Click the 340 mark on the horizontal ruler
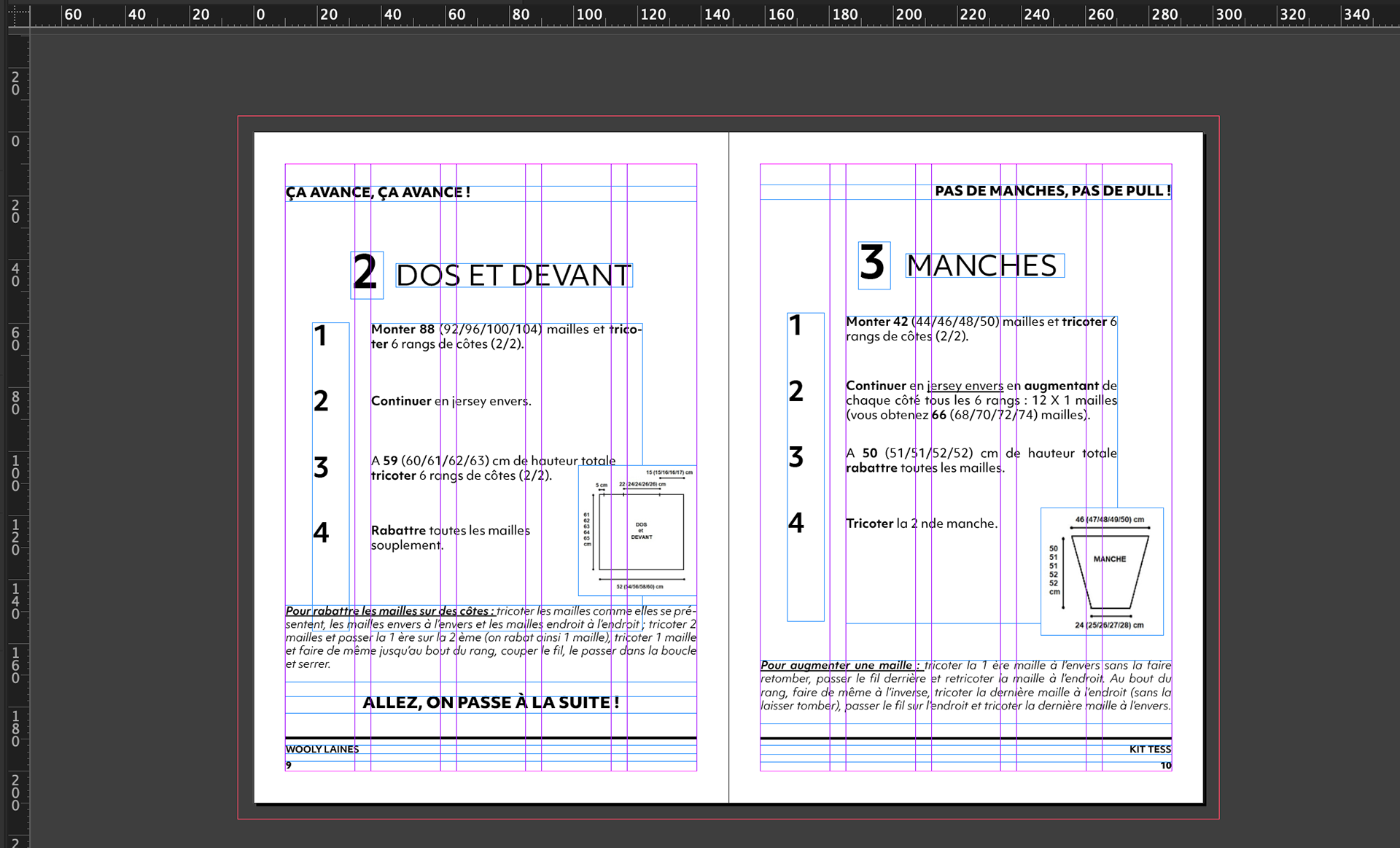Screen dimensions: 1400x848 coord(1356,15)
